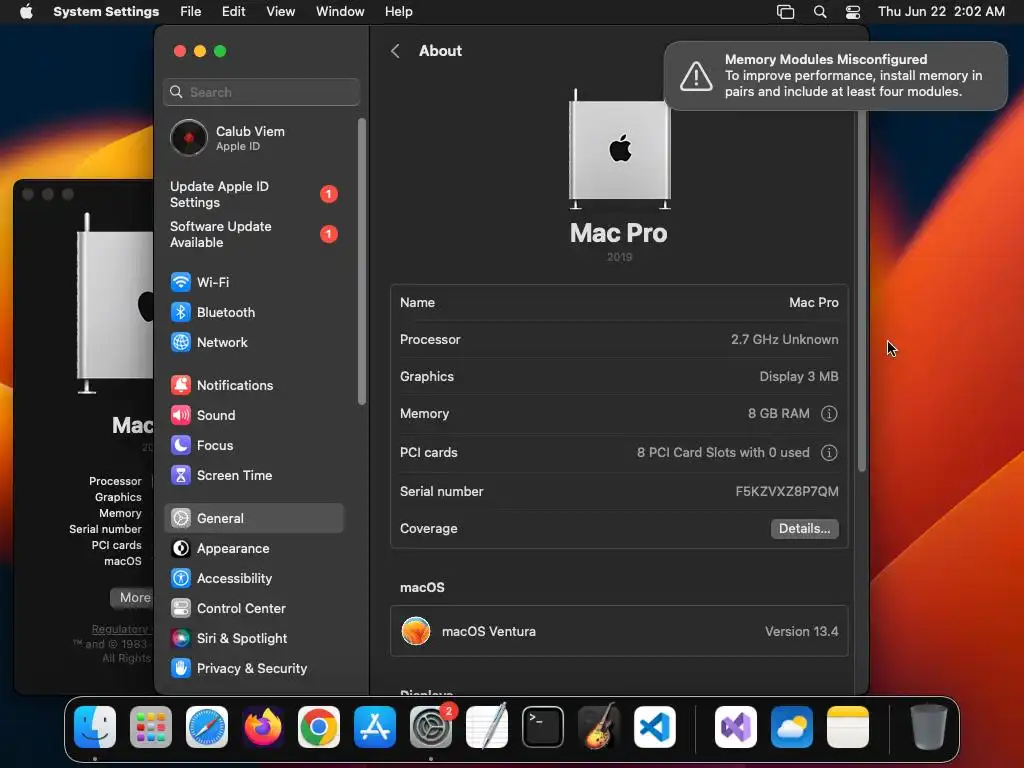Click Coverage Details button
1024x768 pixels.
[x=805, y=528]
